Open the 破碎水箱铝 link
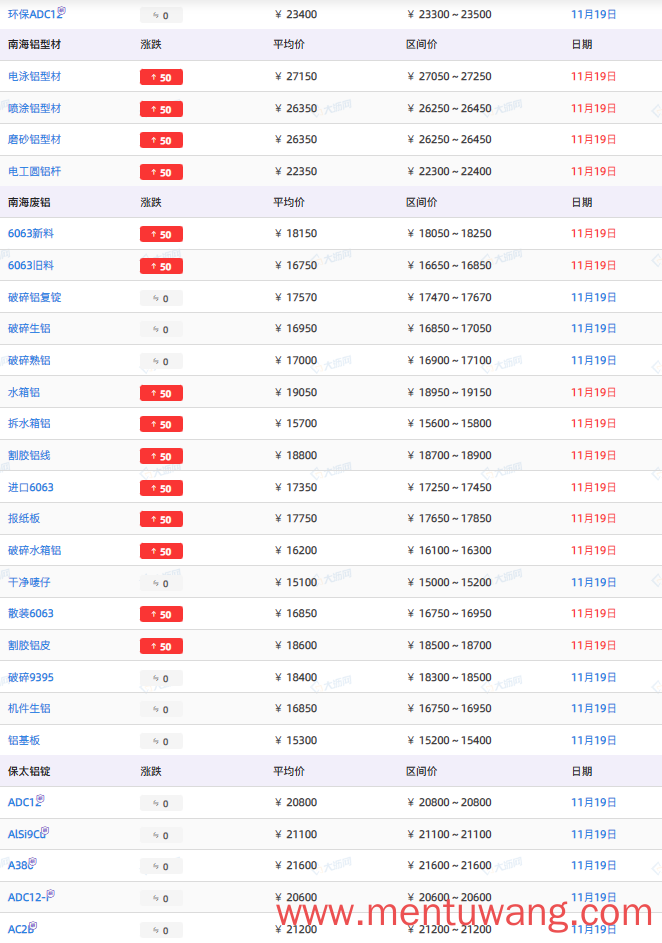This screenshot has width=662, height=943. [x=34, y=550]
